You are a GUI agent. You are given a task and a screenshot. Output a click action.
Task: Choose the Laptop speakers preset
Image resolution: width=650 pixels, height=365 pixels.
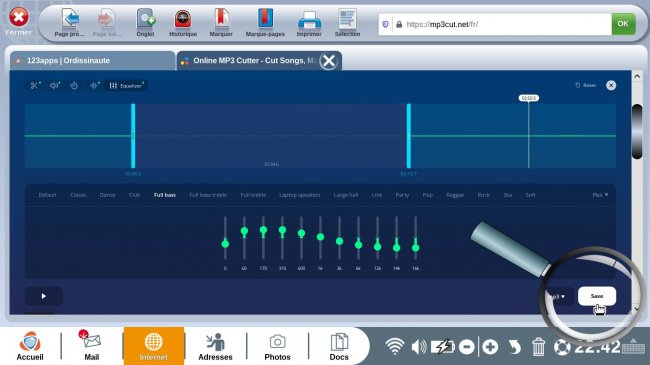click(299, 195)
